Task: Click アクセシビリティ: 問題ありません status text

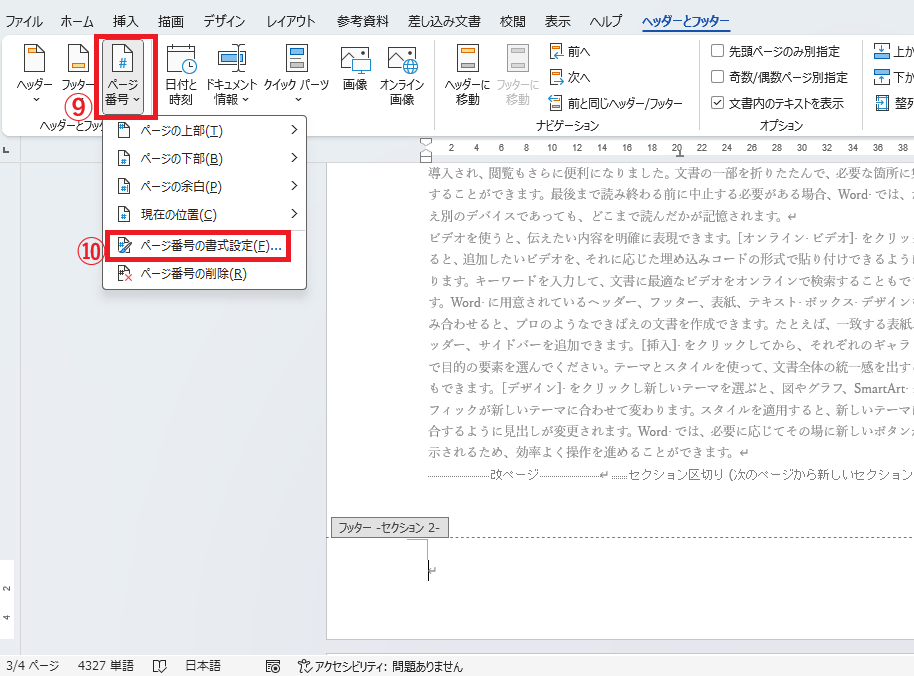Action: click(x=389, y=666)
